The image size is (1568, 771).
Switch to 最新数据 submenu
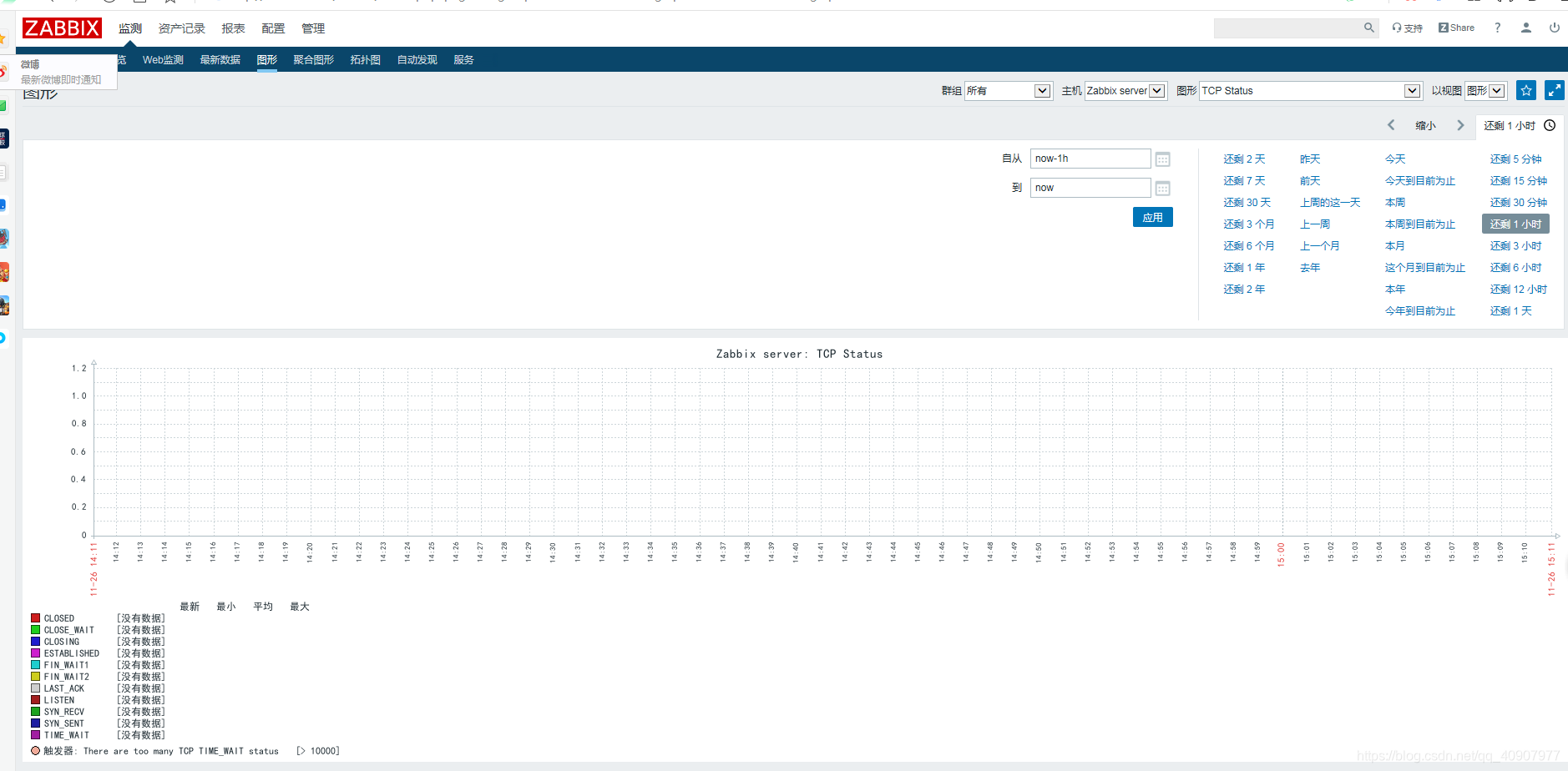click(x=220, y=60)
